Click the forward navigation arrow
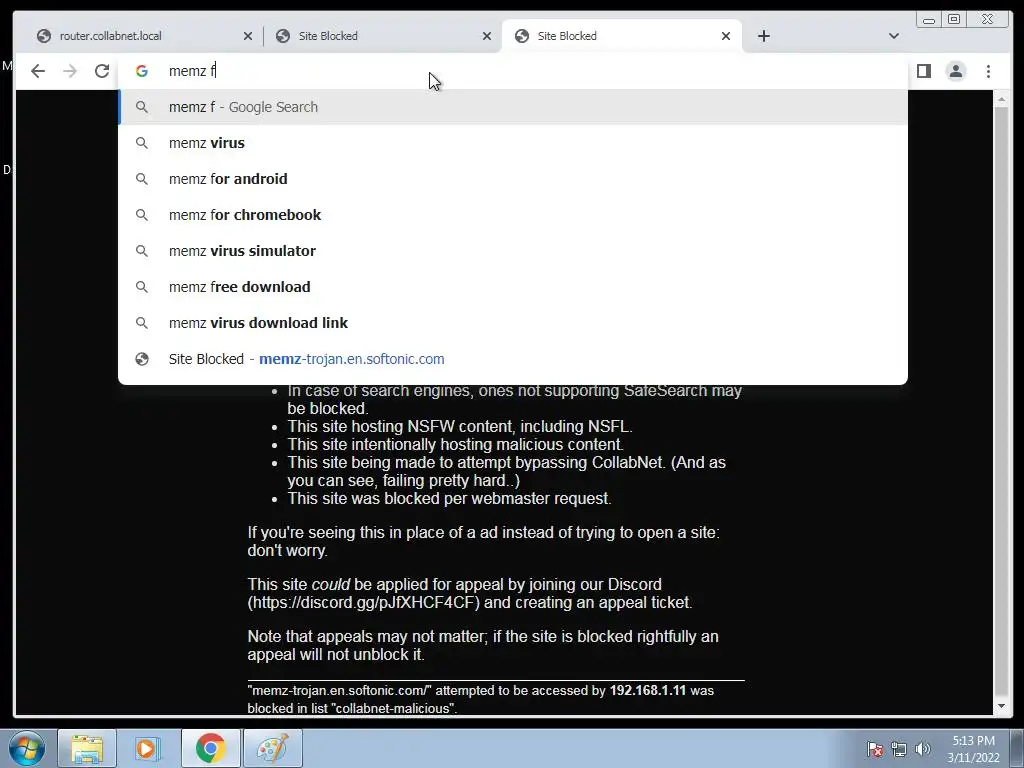1024x768 pixels. pyautogui.click(x=70, y=71)
